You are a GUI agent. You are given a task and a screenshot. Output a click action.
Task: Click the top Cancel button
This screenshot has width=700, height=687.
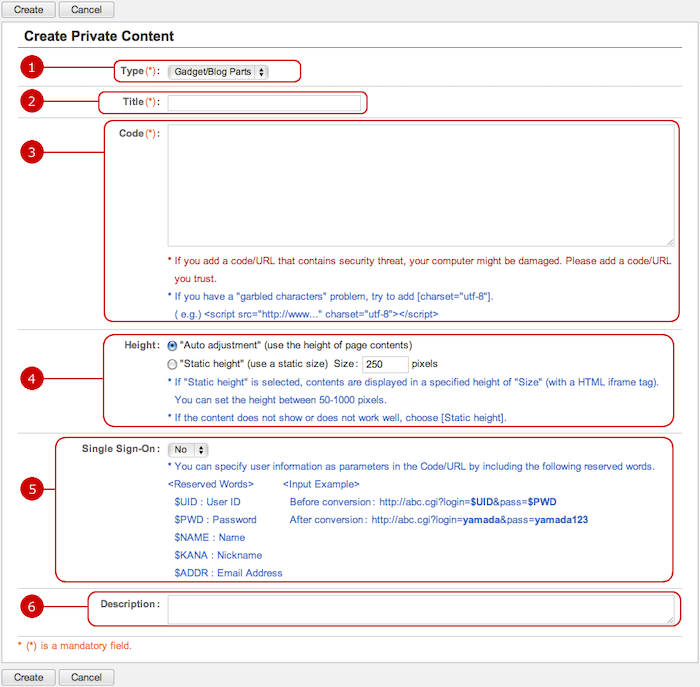pos(86,9)
